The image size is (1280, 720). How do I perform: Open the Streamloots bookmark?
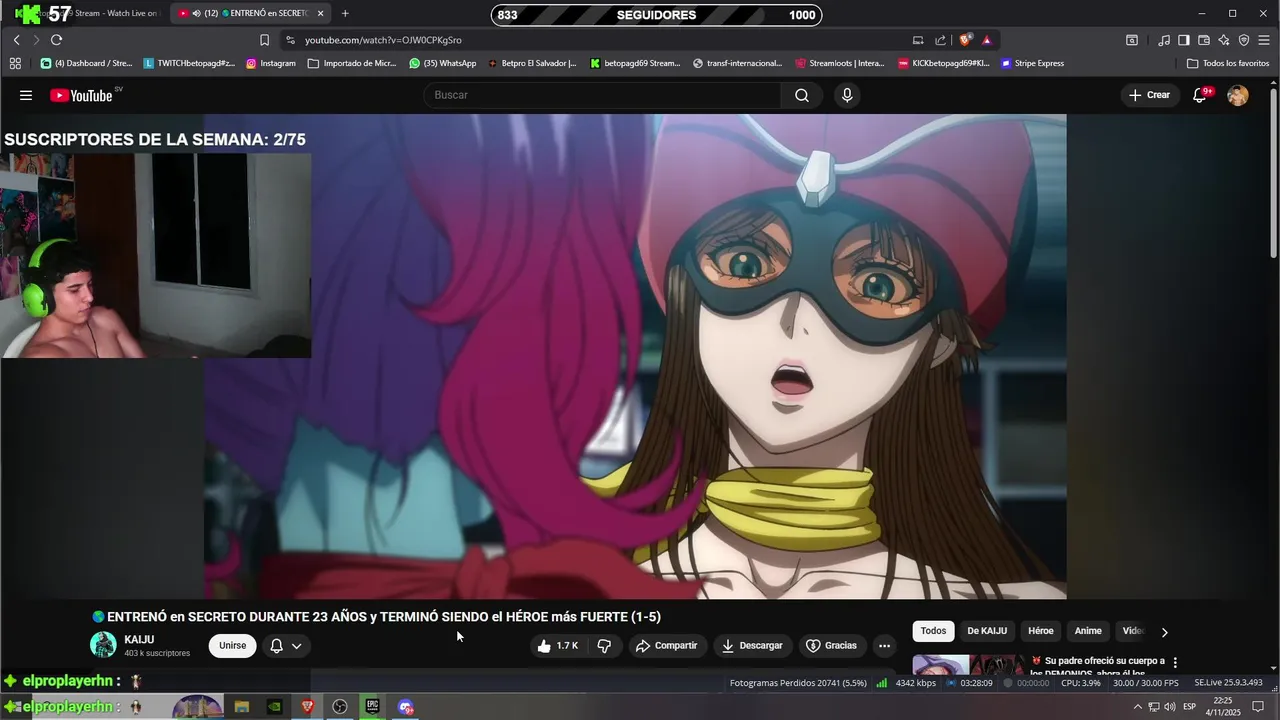tap(840, 63)
